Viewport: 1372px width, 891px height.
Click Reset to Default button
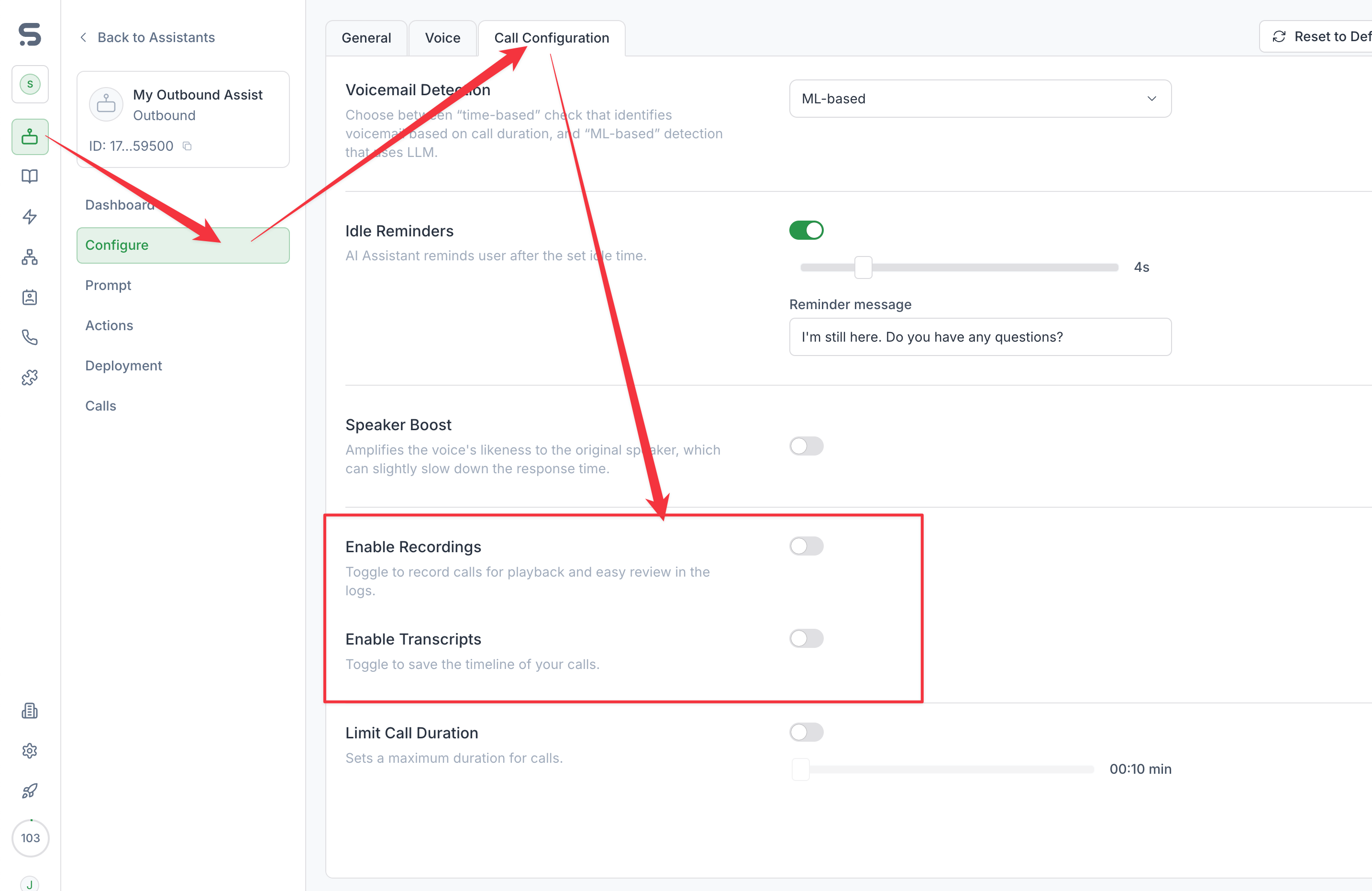pyautogui.click(x=1320, y=37)
